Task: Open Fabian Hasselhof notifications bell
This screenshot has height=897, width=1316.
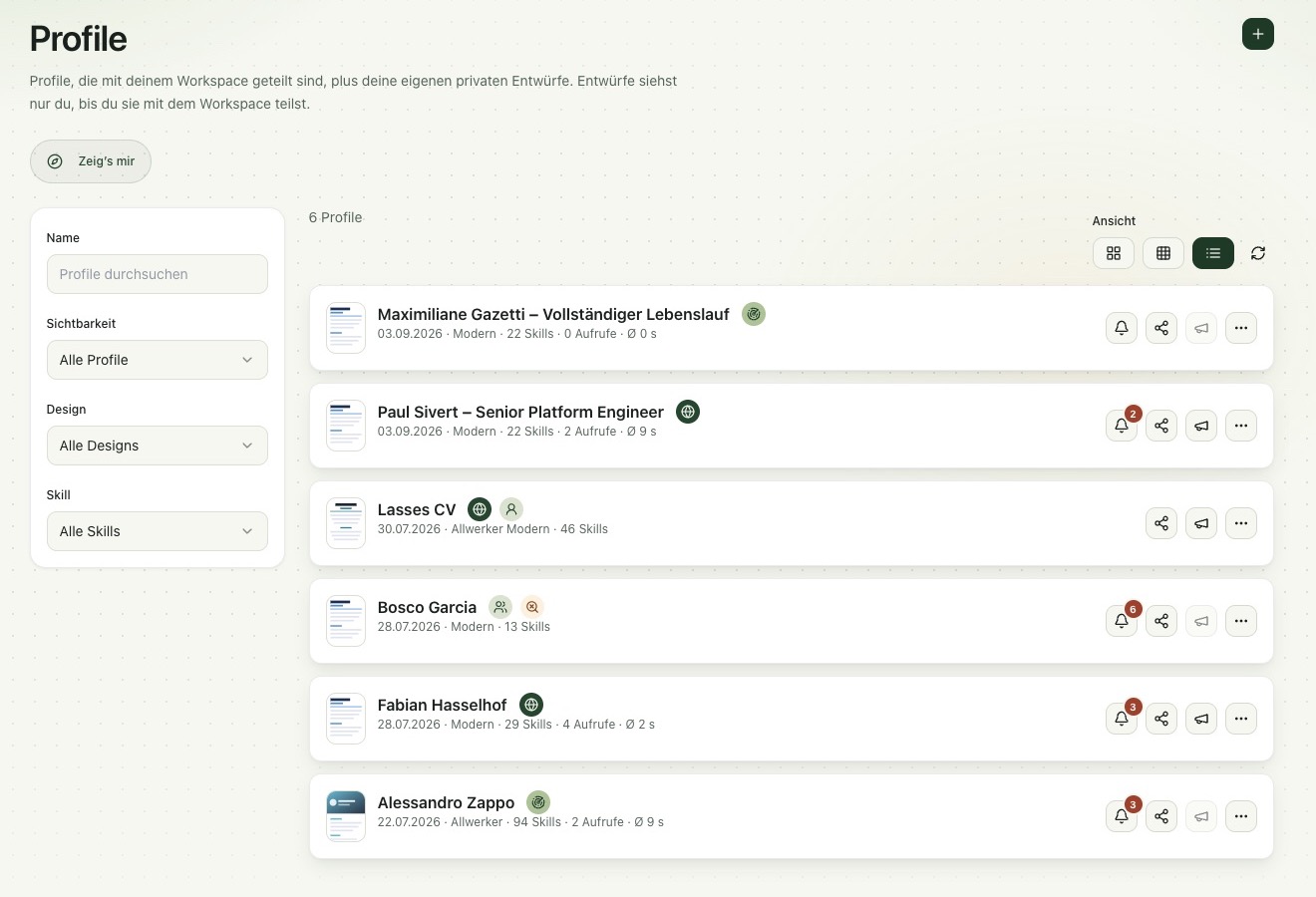Action: 1122,719
